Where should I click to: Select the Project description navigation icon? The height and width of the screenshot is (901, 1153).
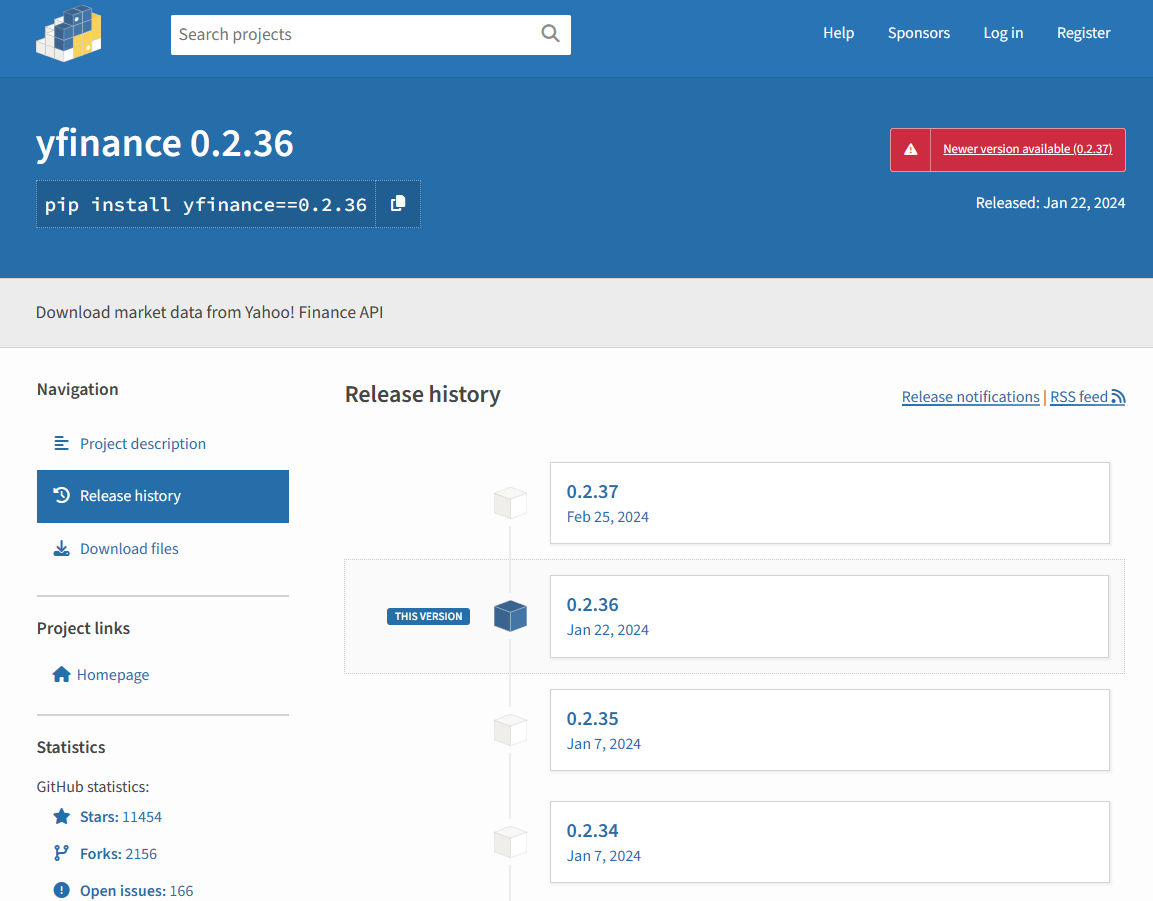(61, 442)
